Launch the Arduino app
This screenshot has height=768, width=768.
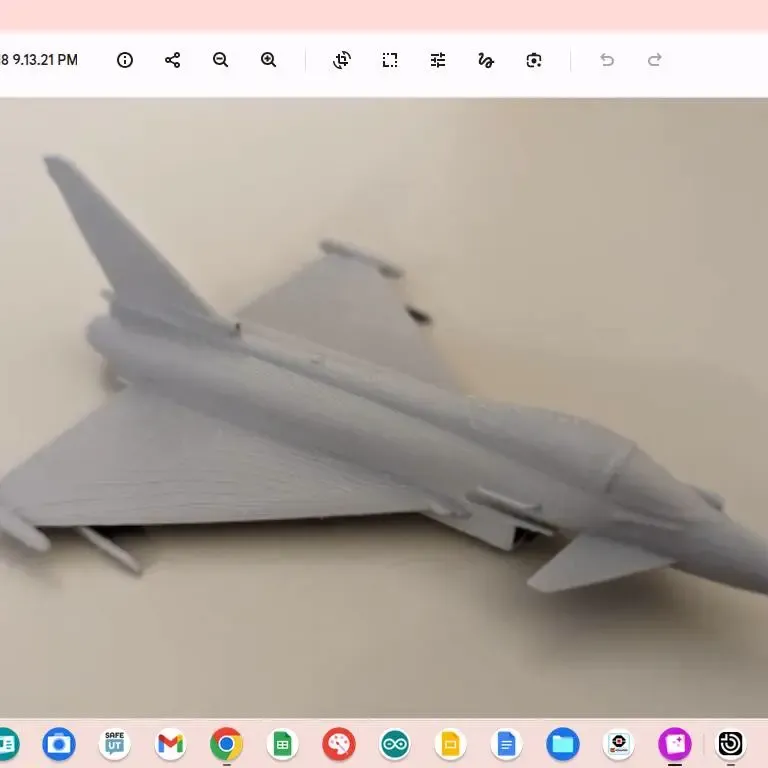(395, 744)
